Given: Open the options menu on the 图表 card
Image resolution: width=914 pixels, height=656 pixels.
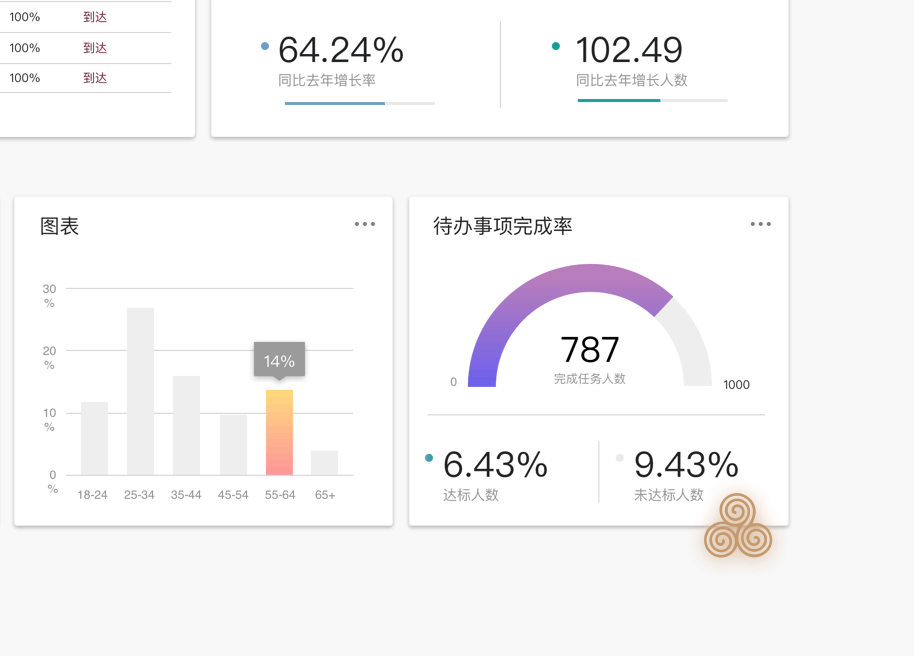Looking at the screenshot, I should point(364,224).
